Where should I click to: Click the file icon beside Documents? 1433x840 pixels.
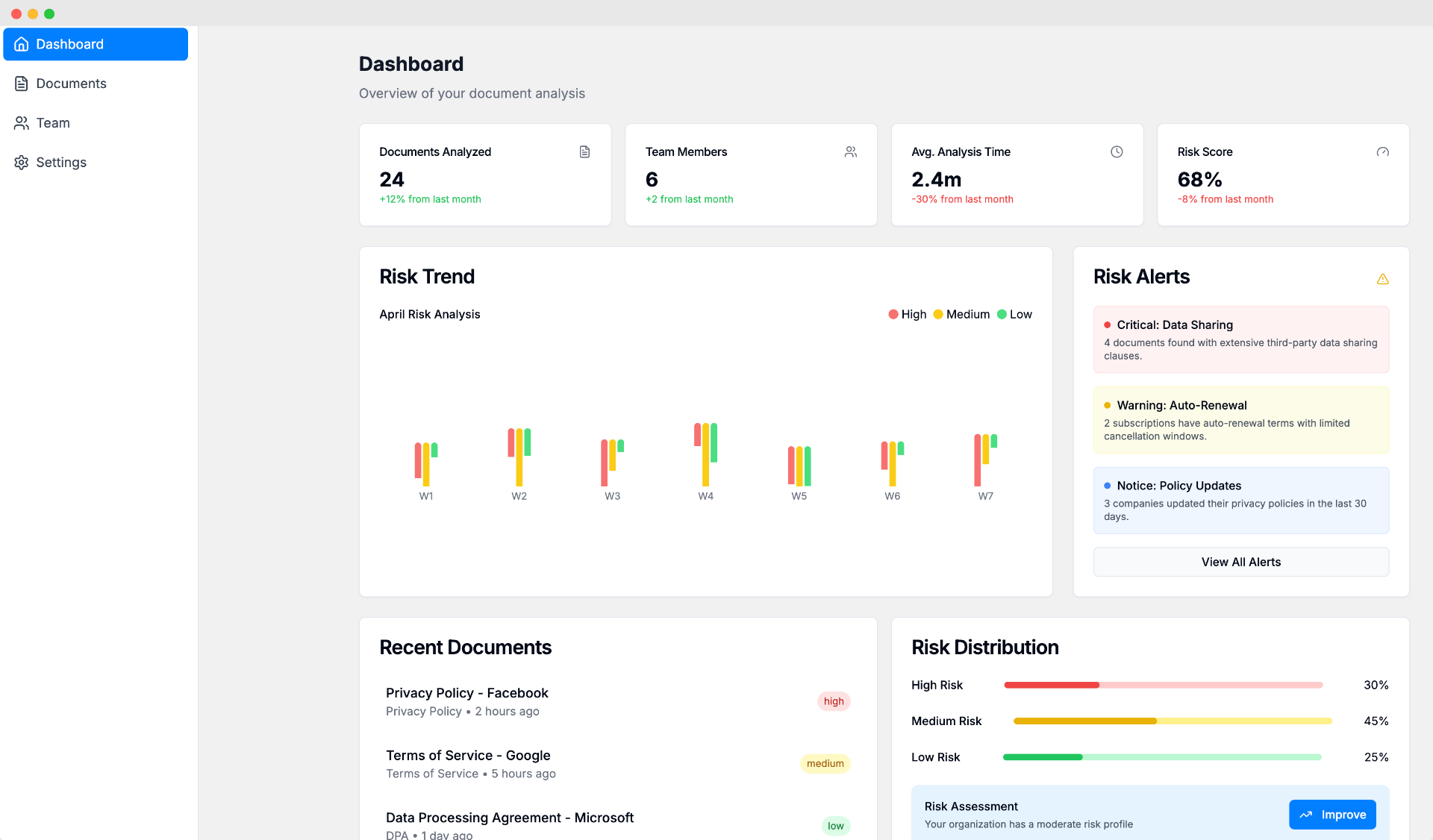(22, 84)
